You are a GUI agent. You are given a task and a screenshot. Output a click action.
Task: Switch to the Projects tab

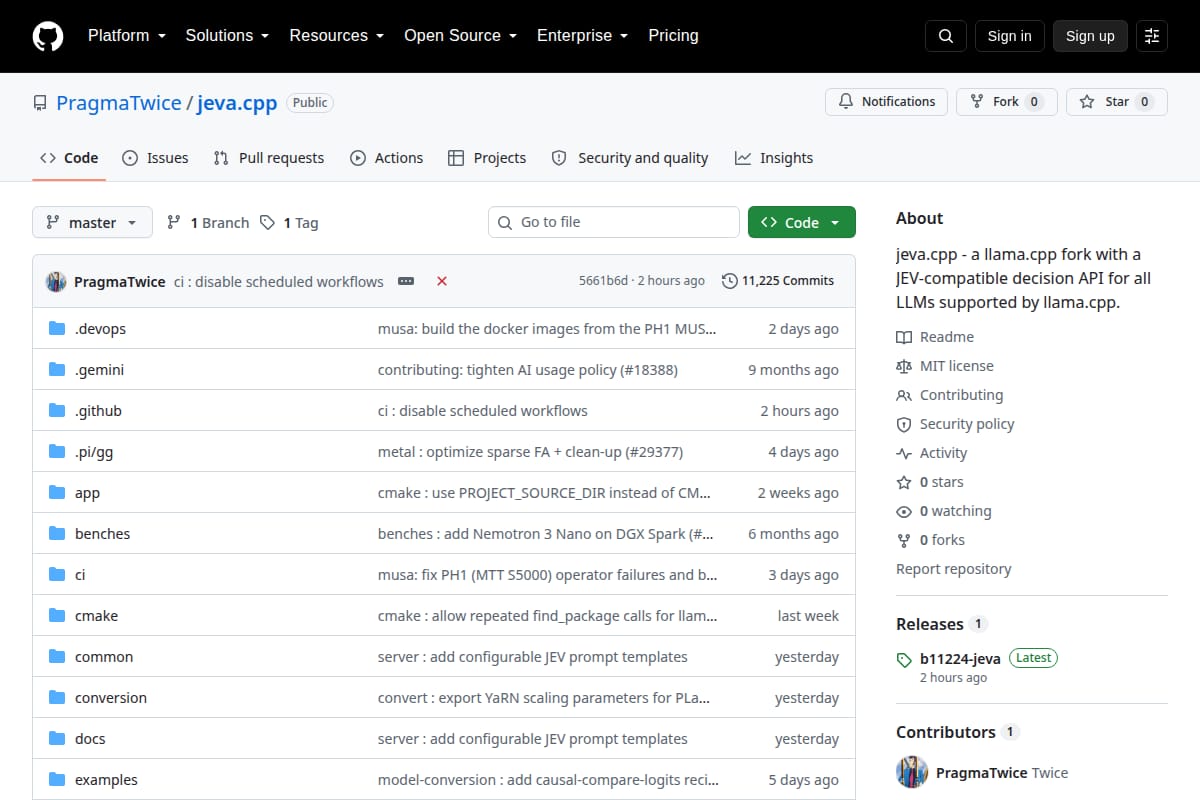coord(487,158)
